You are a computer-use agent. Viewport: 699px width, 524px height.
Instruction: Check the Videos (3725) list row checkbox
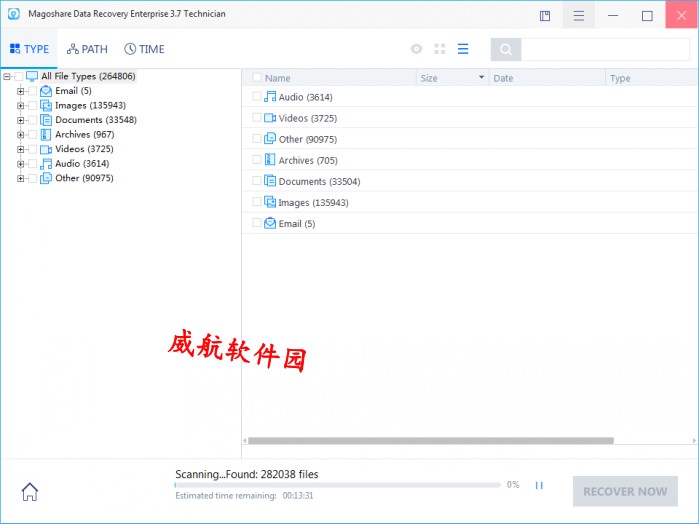257,117
